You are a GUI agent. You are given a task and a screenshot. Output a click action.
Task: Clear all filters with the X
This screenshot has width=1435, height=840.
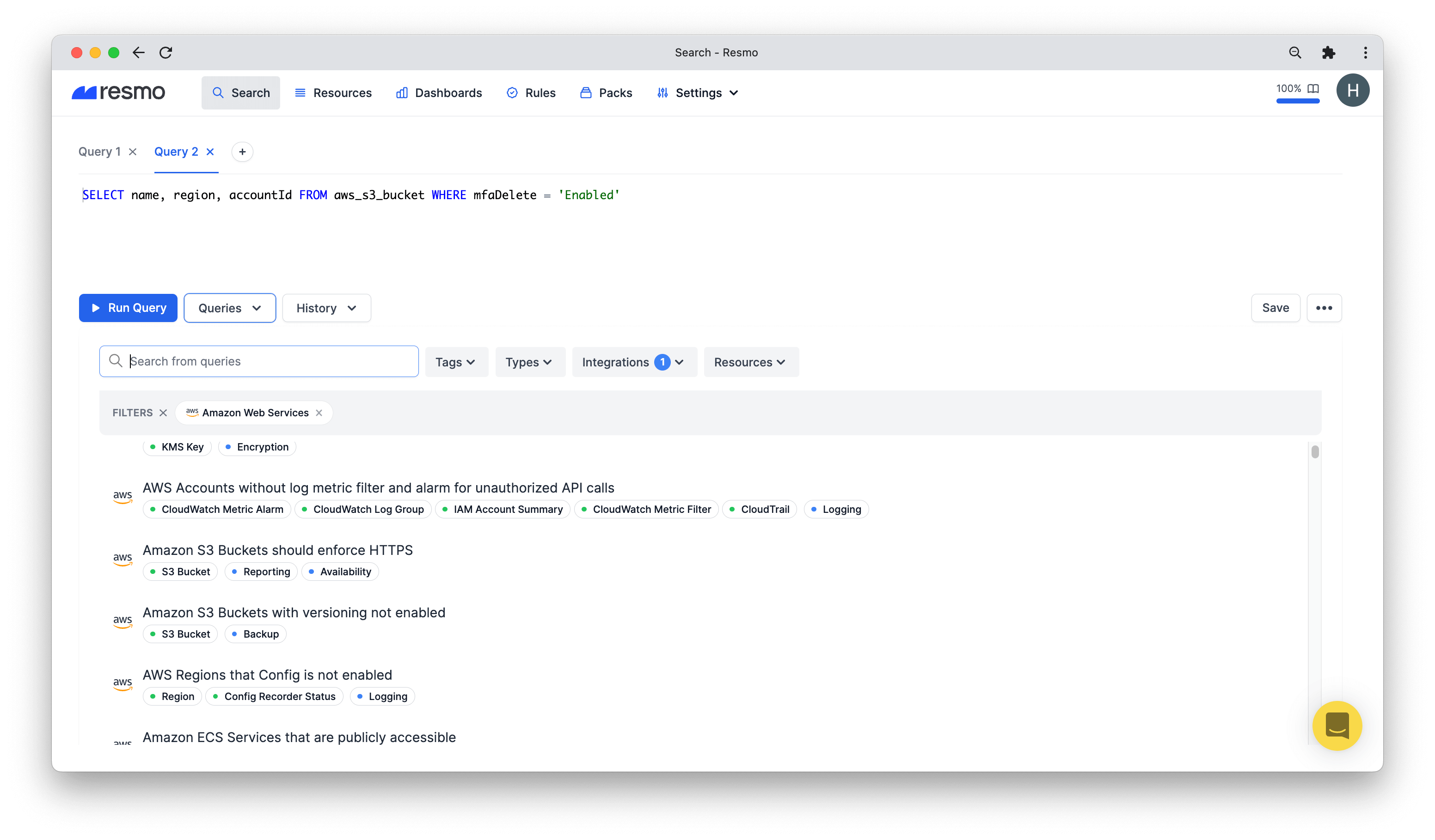click(164, 413)
